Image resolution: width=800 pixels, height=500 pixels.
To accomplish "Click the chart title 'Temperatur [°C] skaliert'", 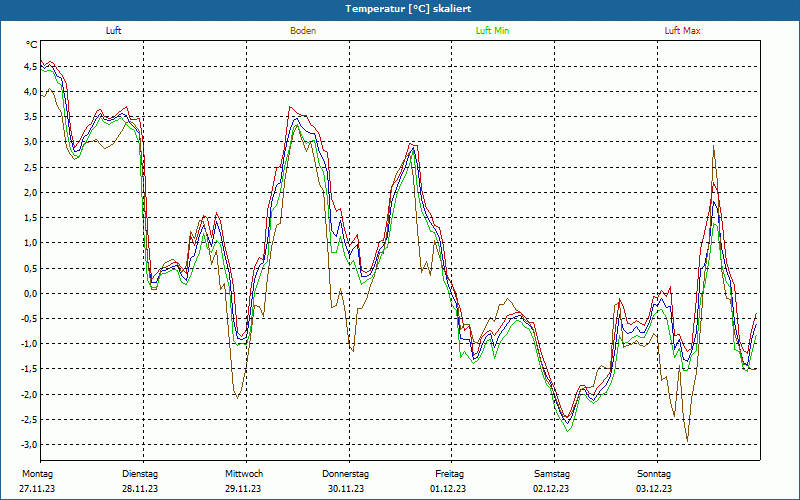I will pos(408,9).
